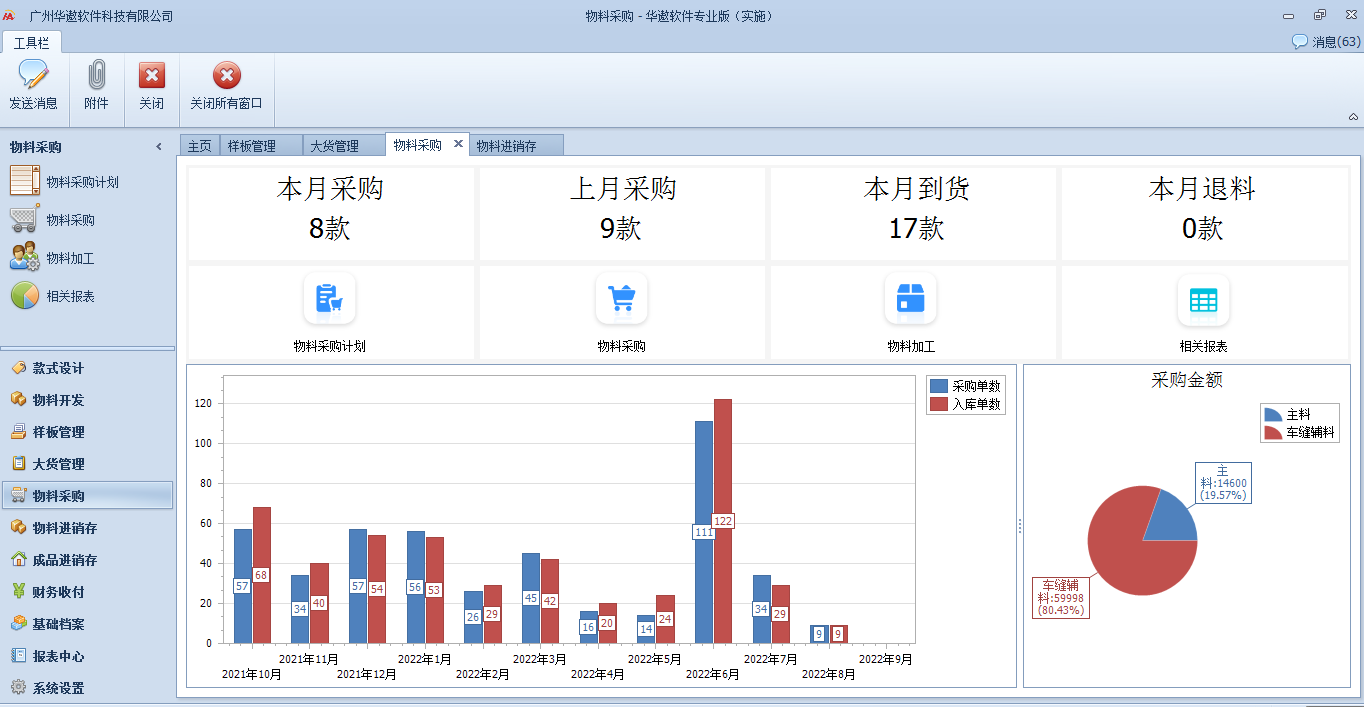Click the 发送消息 send message icon
This screenshot has width=1364, height=707.
[33, 75]
